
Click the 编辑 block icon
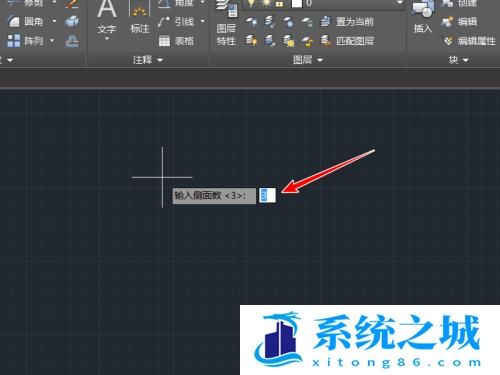pyautogui.click(x=447, y=22)
